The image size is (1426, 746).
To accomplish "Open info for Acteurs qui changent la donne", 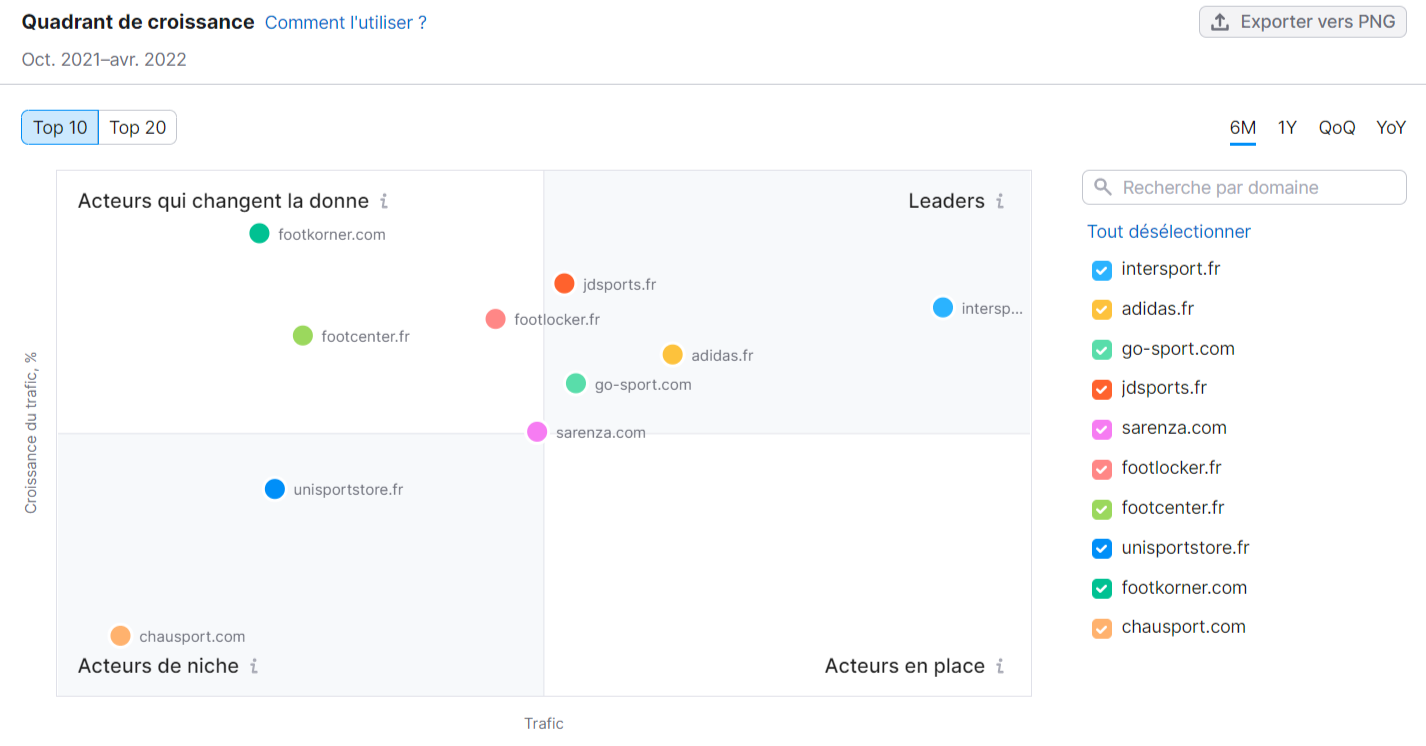I will point(383,200).
